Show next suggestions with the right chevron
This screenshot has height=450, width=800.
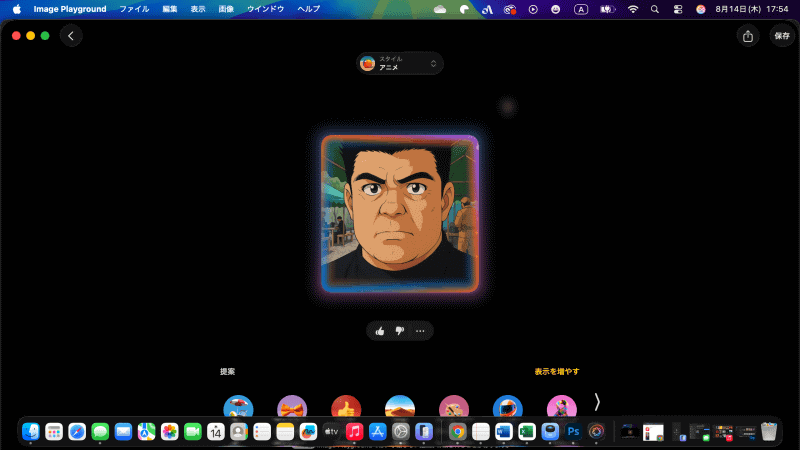[597, 403]
